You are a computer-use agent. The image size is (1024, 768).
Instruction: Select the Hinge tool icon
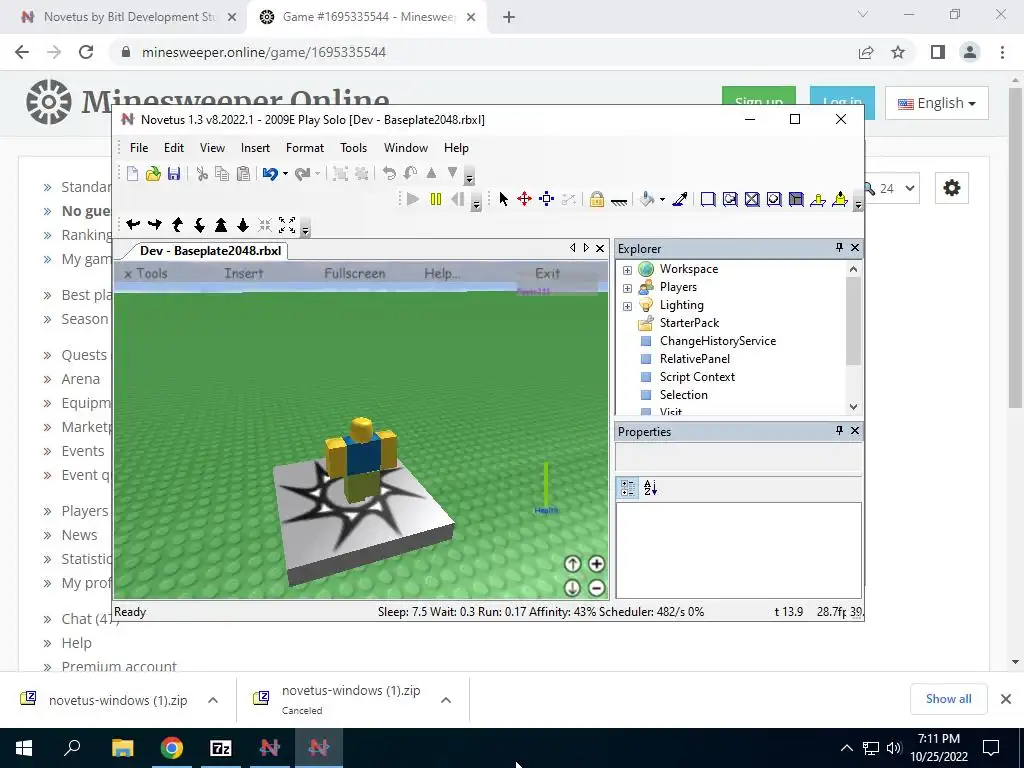point(818,199)
